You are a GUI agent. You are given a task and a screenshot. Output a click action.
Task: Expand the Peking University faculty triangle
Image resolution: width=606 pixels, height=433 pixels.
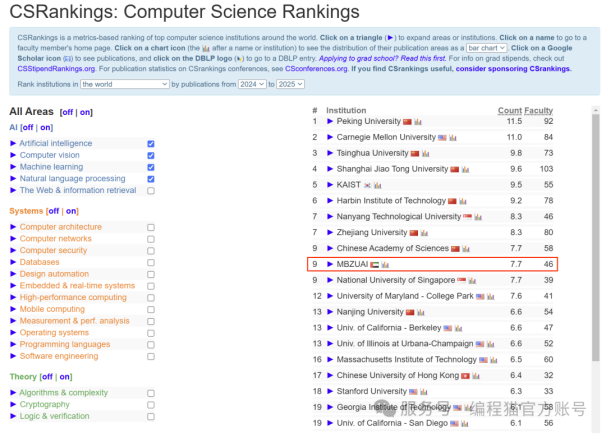(330, 122)
